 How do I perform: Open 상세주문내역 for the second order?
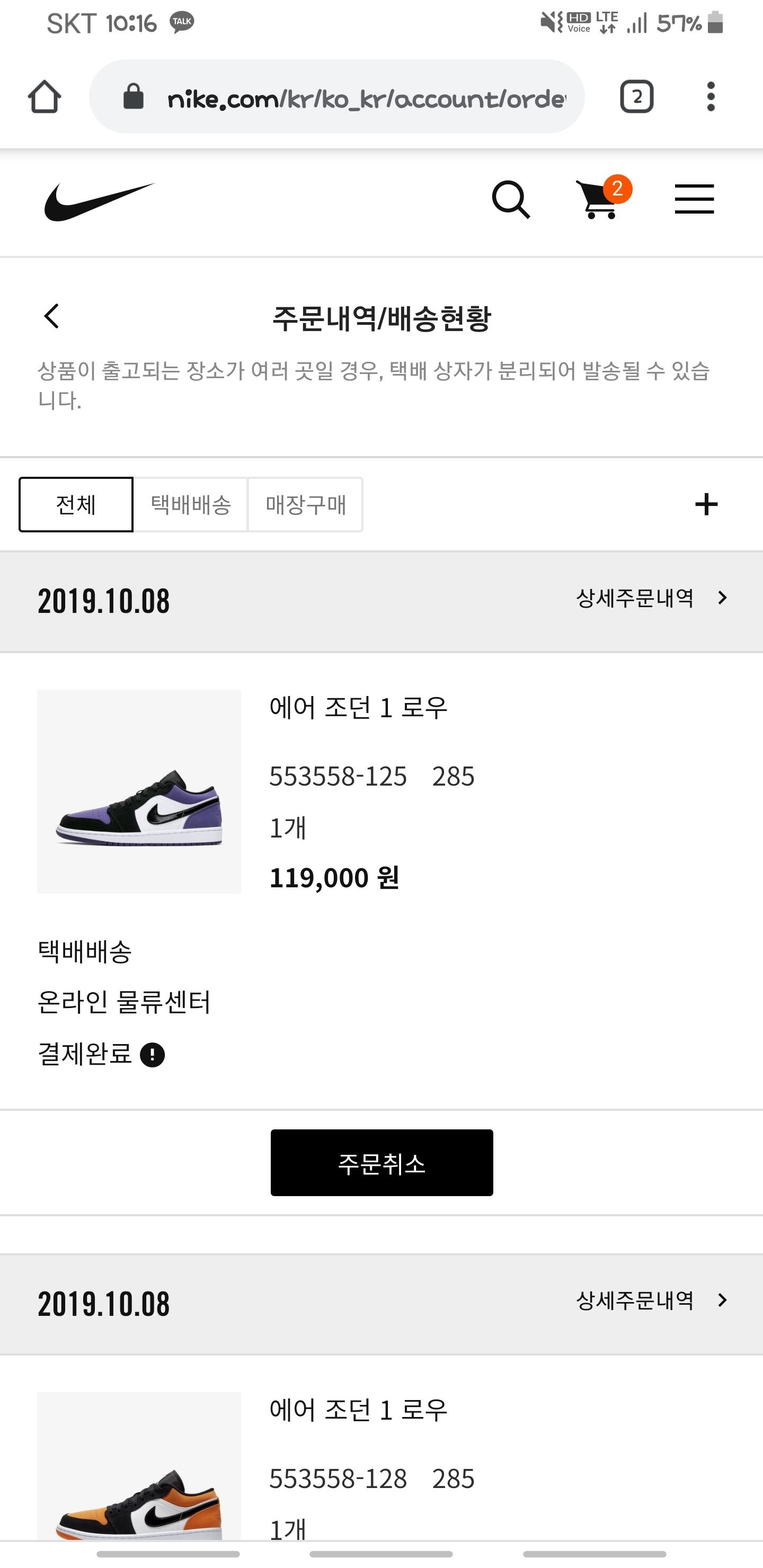[x=652, y=1300]
